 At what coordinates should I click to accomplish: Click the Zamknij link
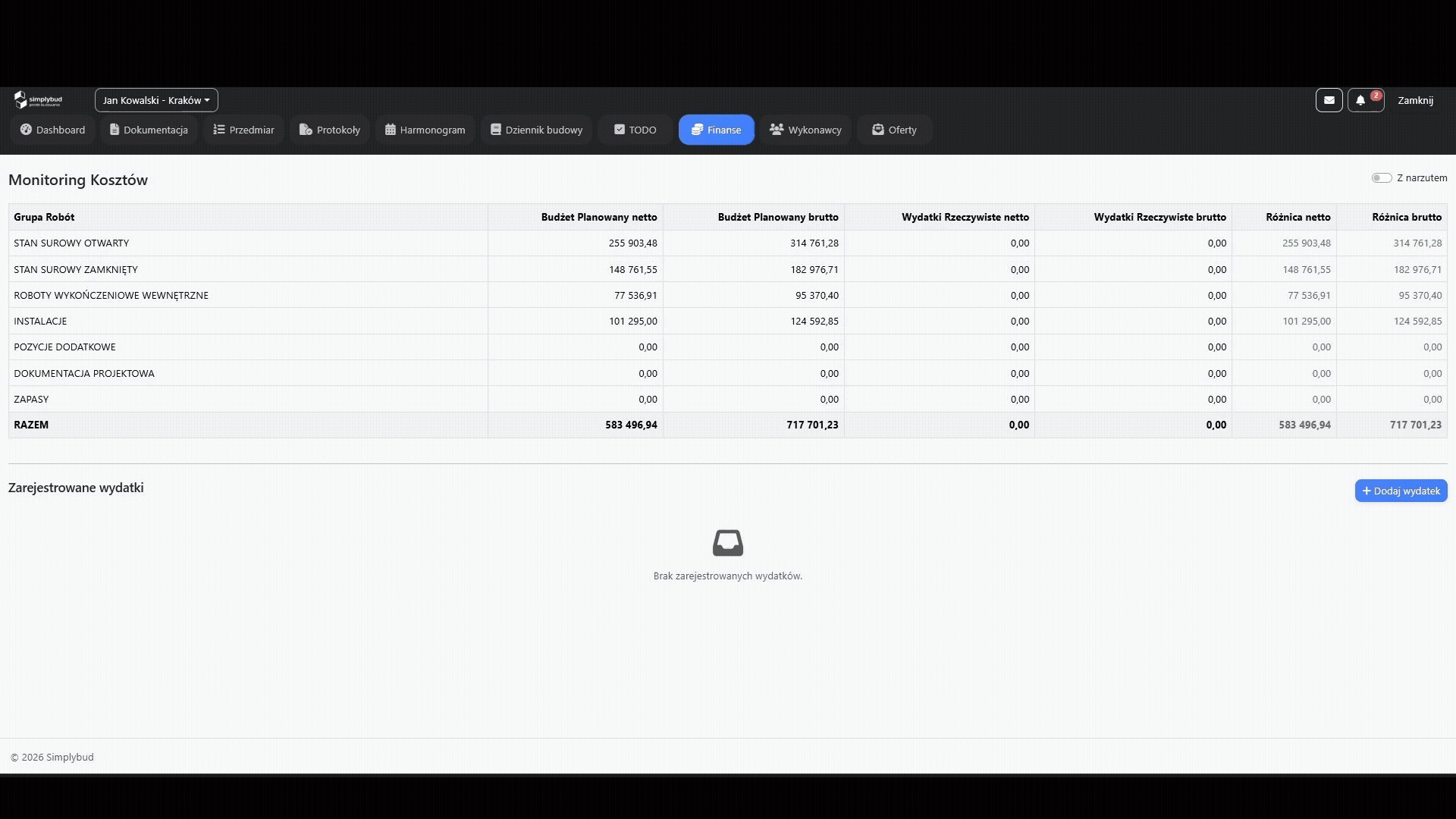(x=1415, y=100)
